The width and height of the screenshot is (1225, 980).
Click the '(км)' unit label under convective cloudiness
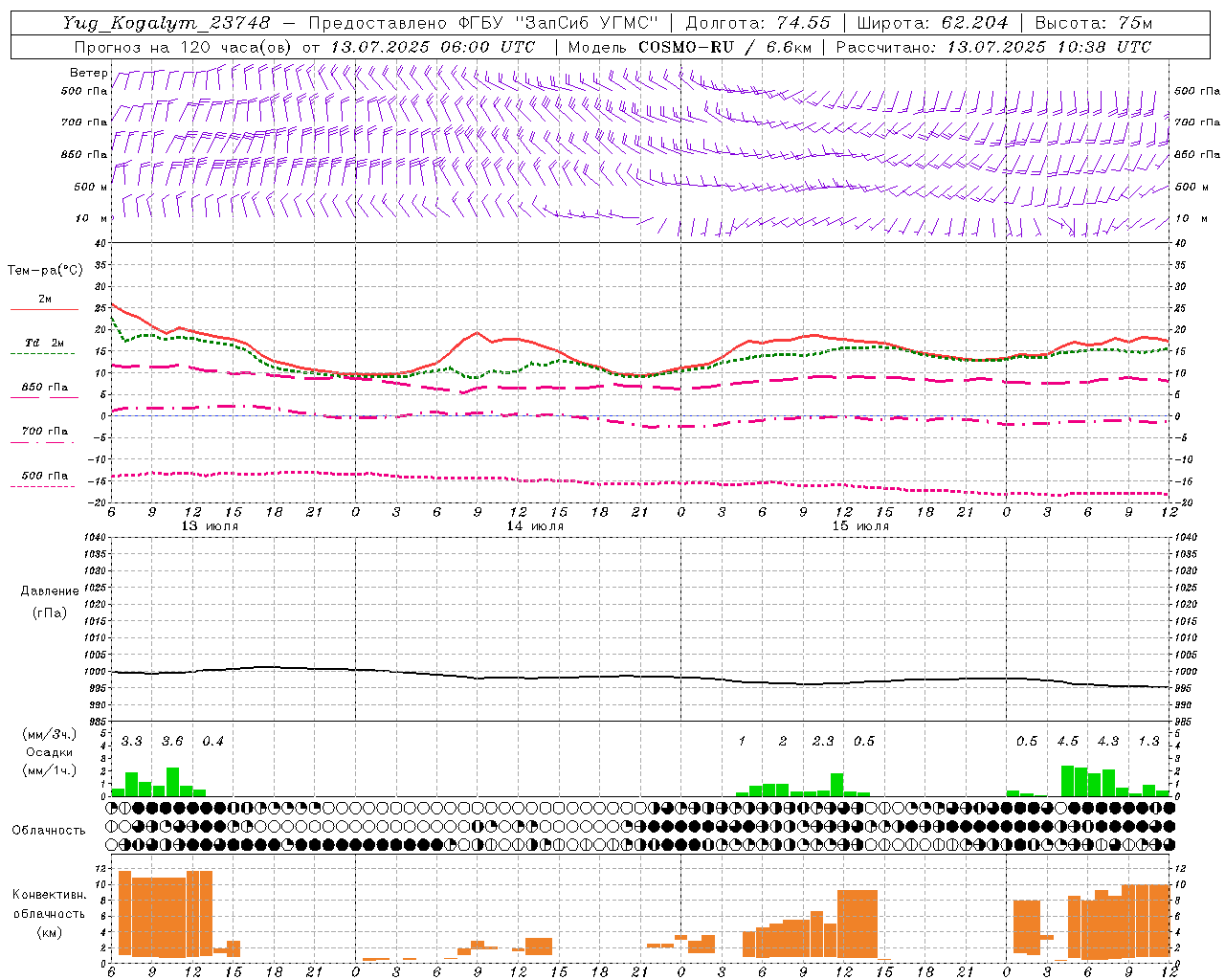click(x=50, y=932)
